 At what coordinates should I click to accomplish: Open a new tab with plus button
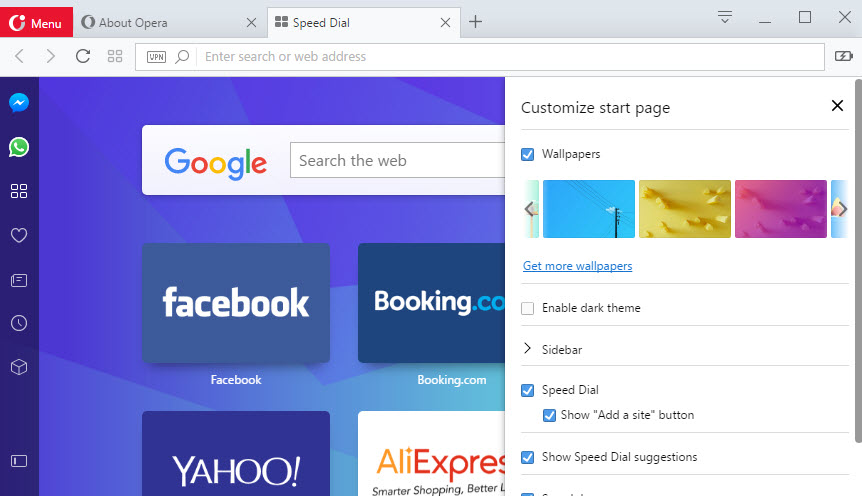coord(476,22)
